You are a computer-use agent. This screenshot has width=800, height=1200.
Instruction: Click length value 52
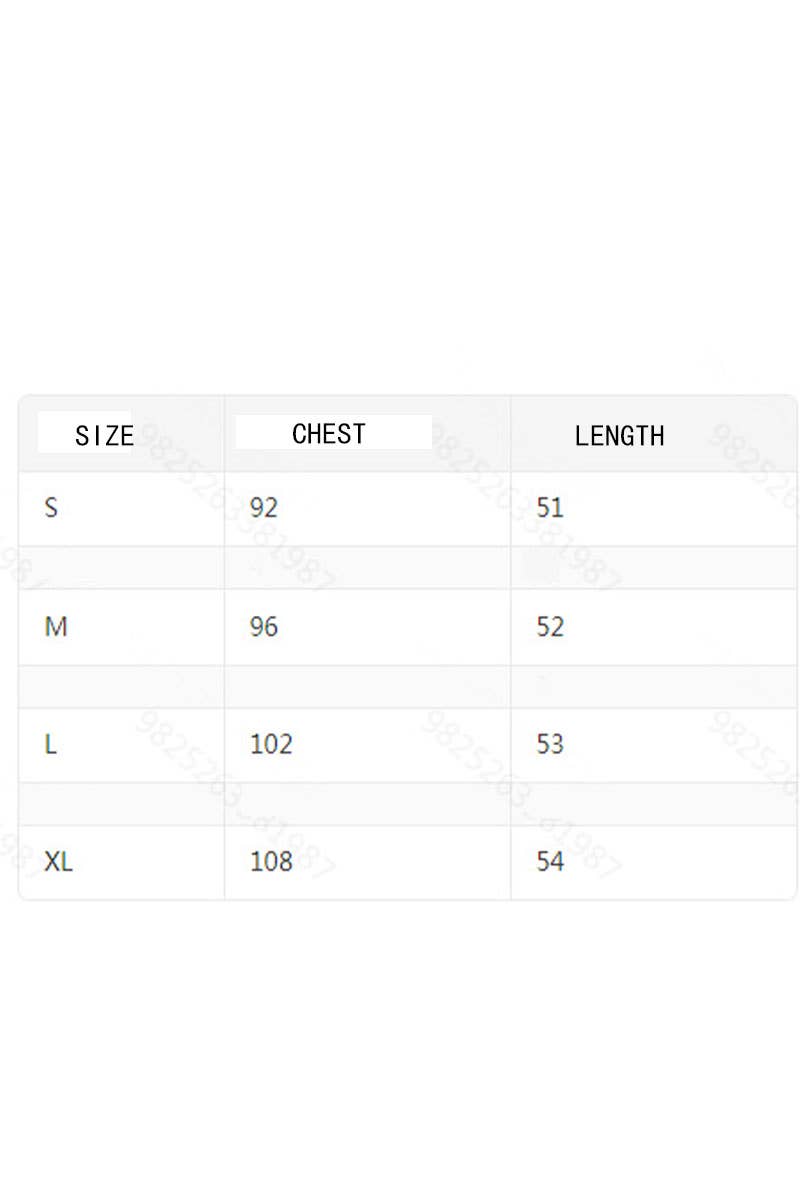pyautogui.click(x=550, y=627)
